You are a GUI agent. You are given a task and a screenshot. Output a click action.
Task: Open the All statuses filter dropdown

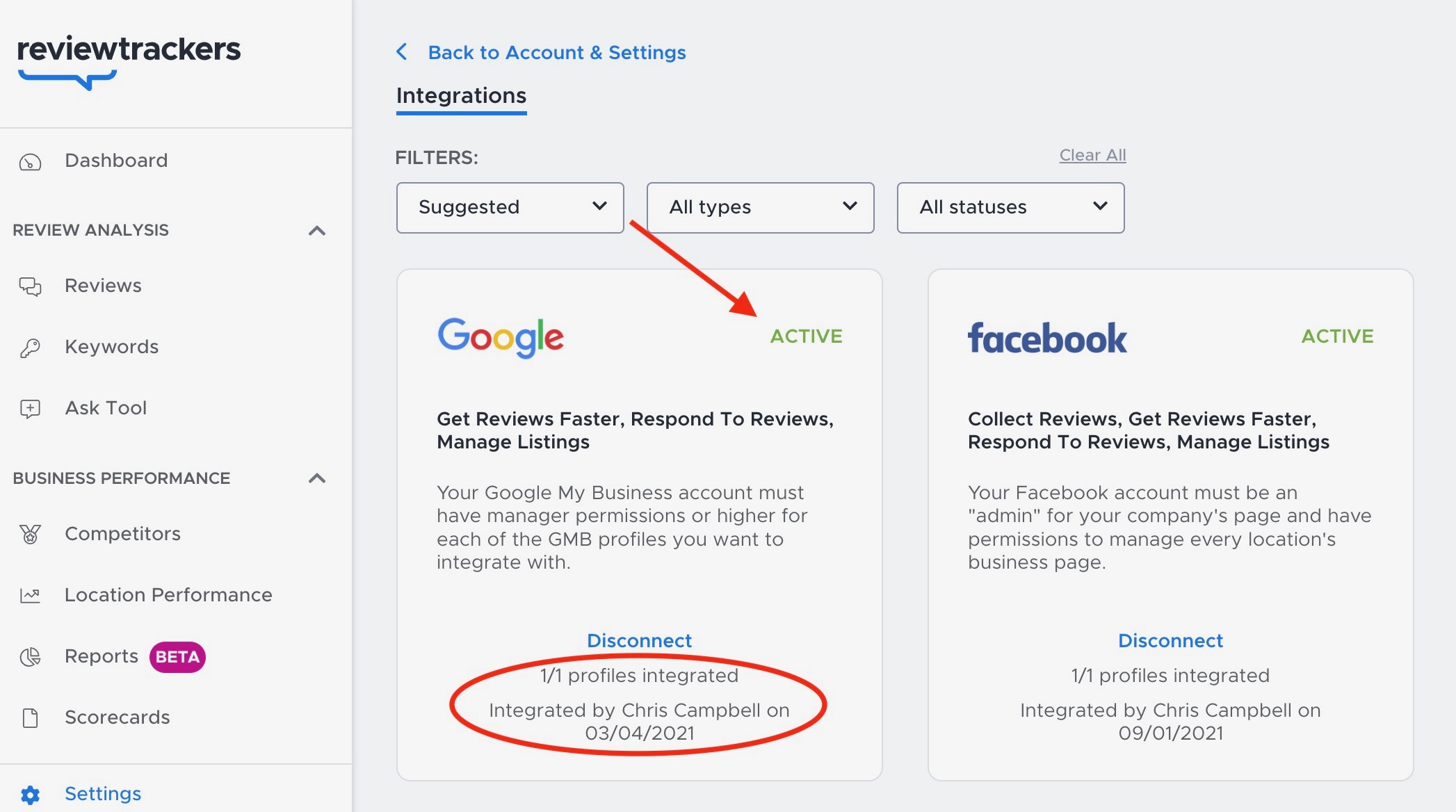(x=1010, y=207)
